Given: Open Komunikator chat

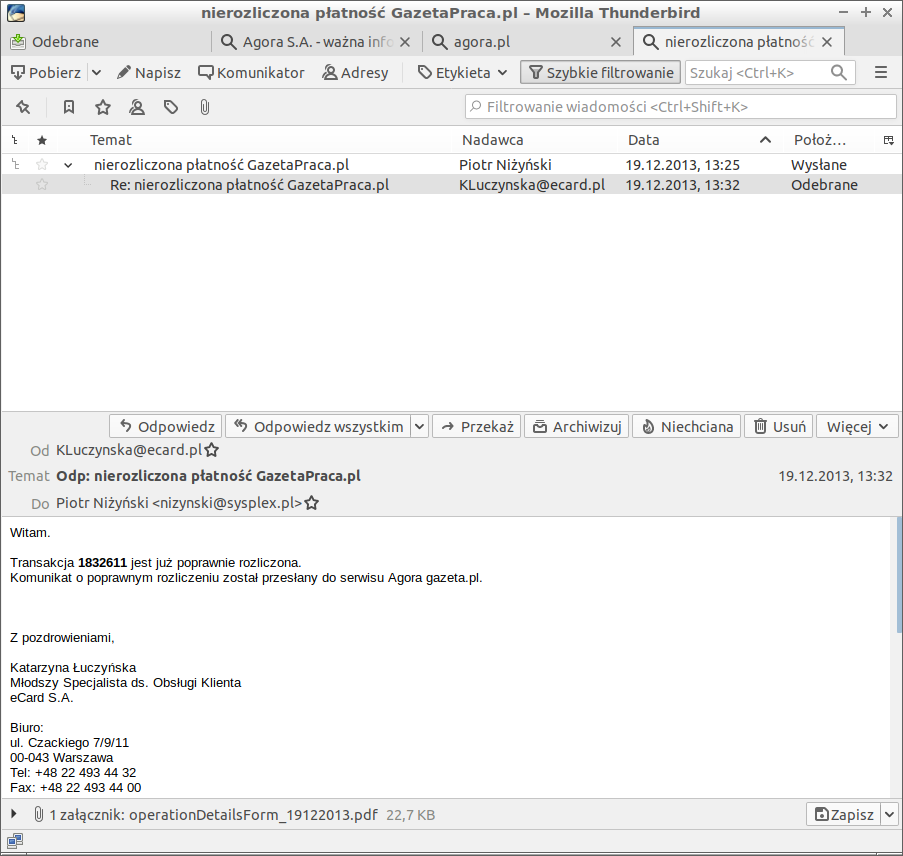Looking at the screenshot, I should pyautogui.click(x=251, y=73).
